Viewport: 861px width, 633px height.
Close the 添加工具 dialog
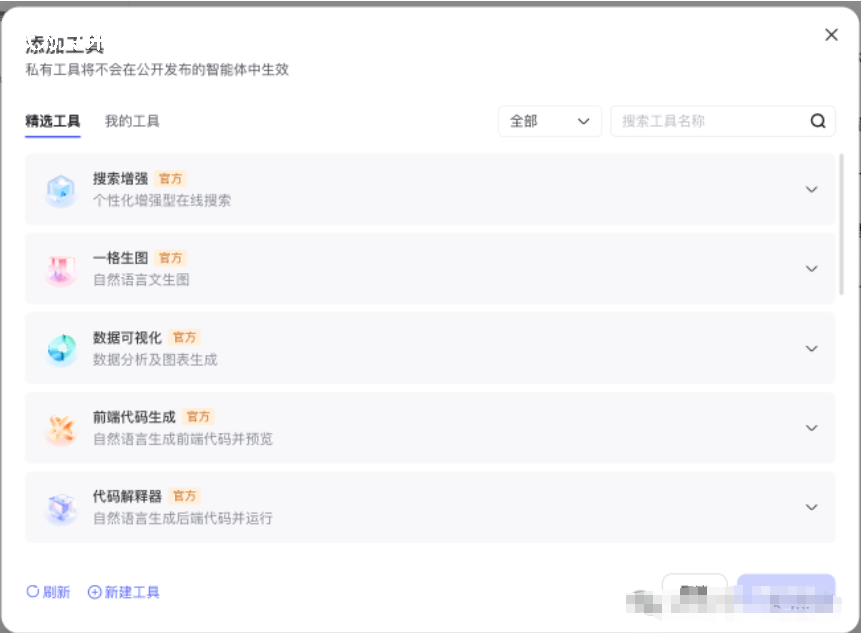(x=831, y=35)
